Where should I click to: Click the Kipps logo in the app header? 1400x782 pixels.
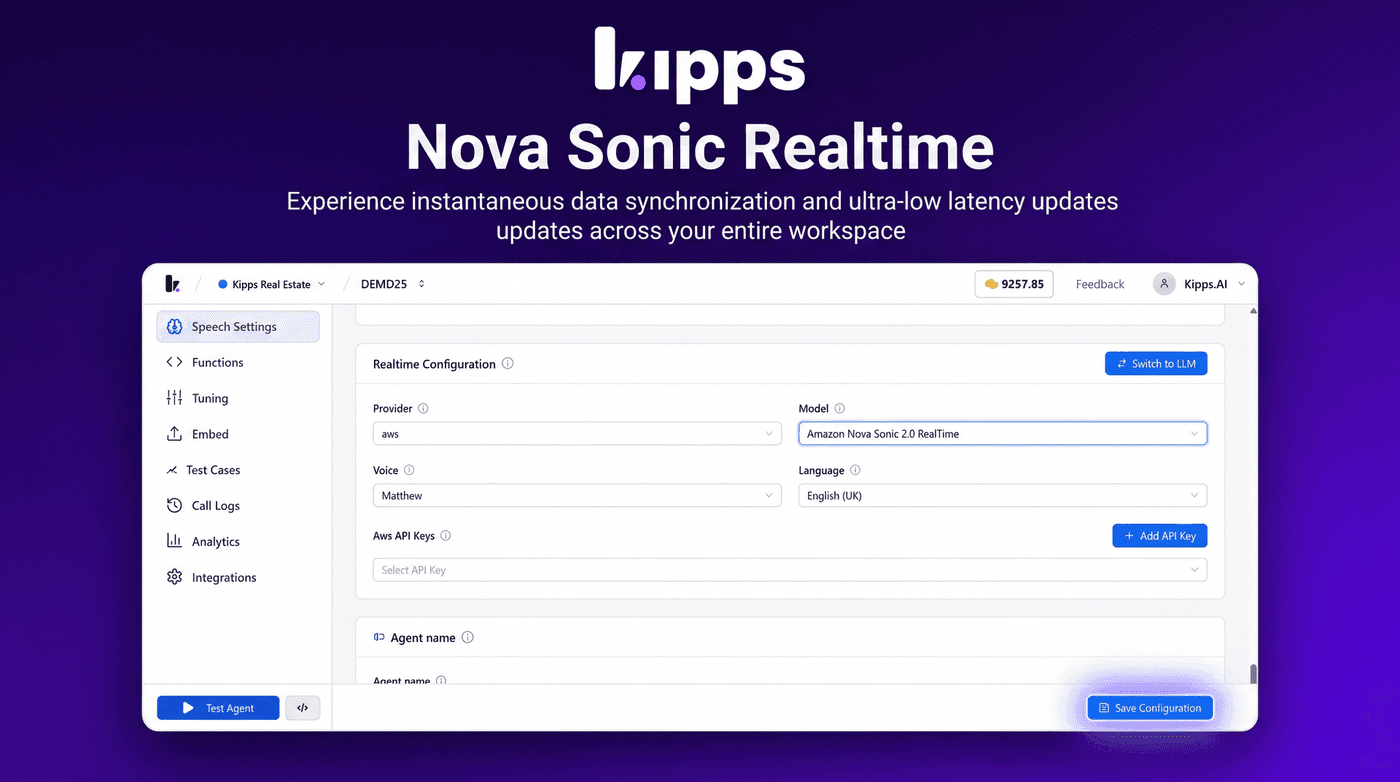click(173, 284)
